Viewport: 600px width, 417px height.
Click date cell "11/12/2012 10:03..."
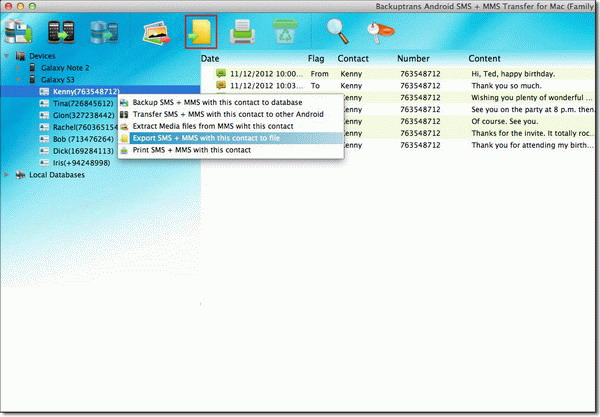click(x=266, y=85)
